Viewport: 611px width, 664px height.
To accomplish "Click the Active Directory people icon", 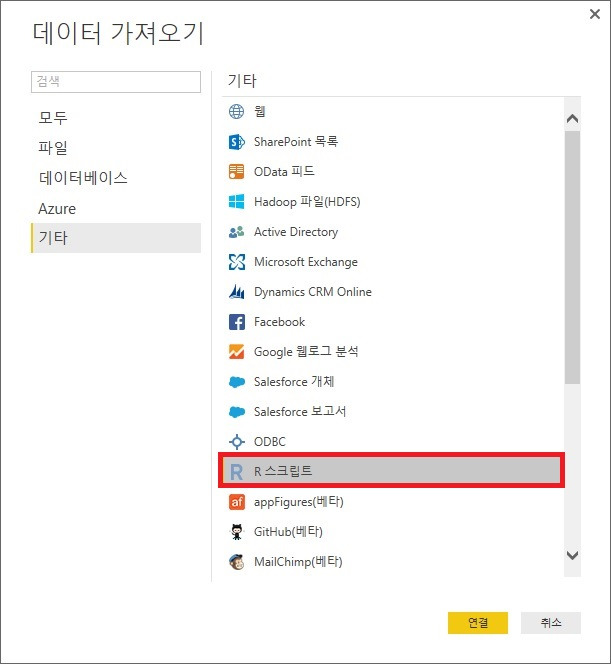I will tap(236, 232).
